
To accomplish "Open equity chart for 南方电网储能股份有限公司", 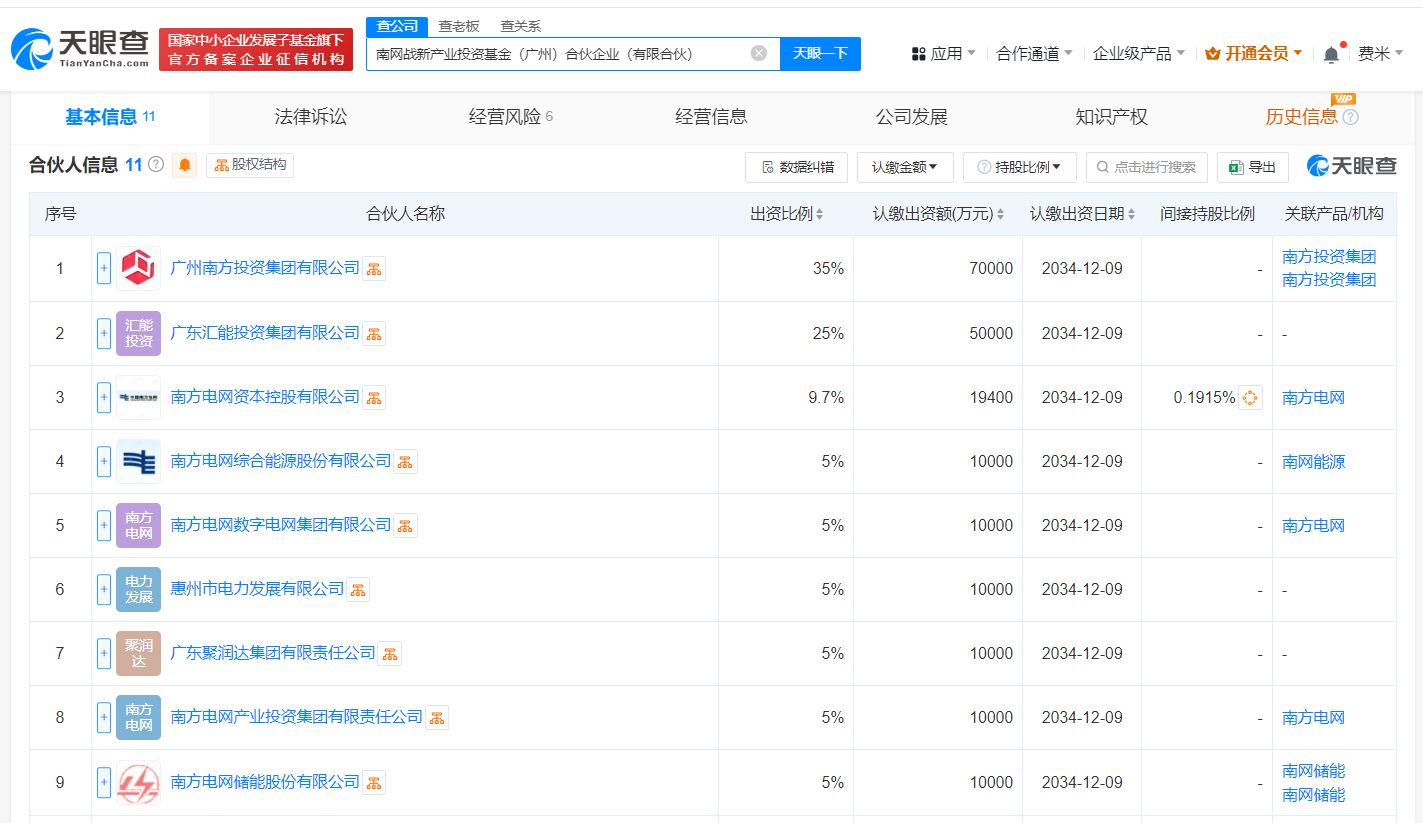I will point(374,782).
